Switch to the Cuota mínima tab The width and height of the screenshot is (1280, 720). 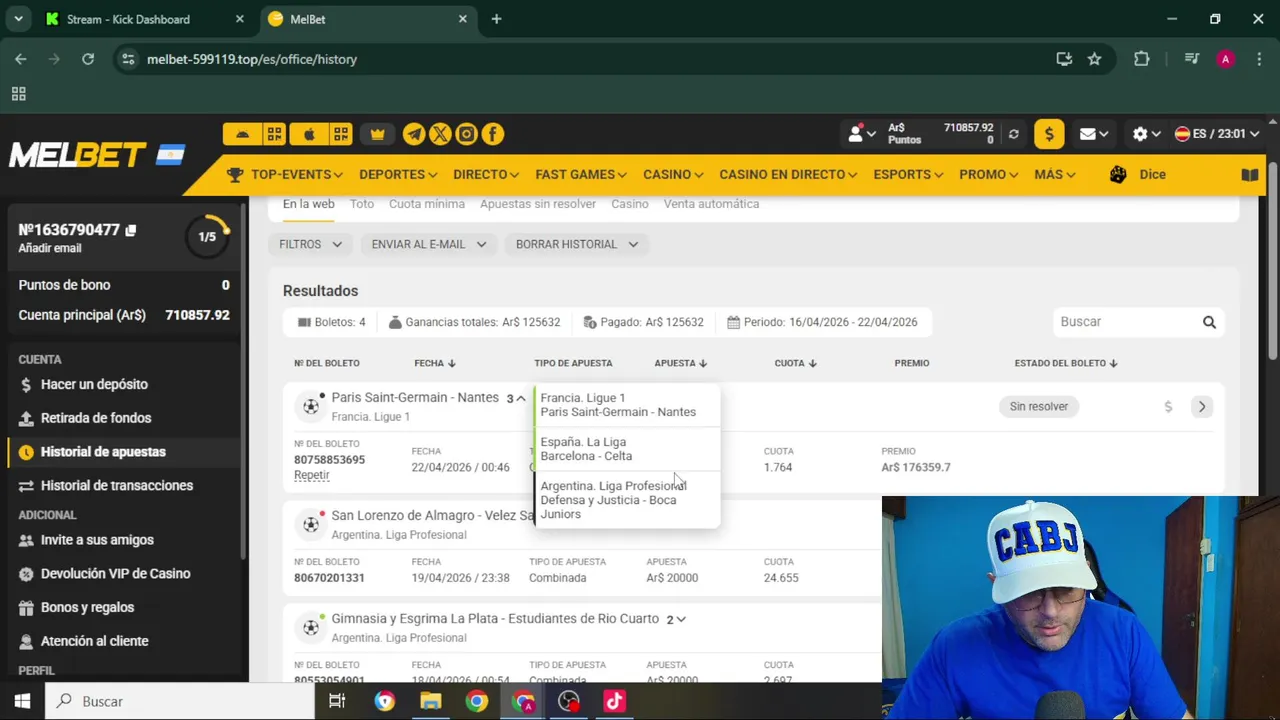(427, 204)
